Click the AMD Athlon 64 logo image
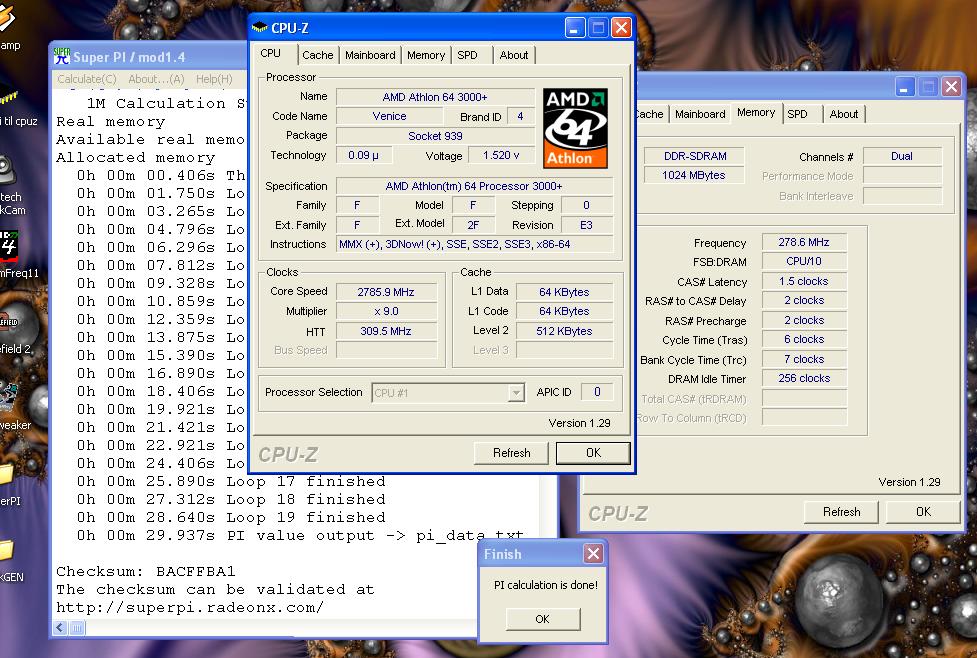 [575, 128]
